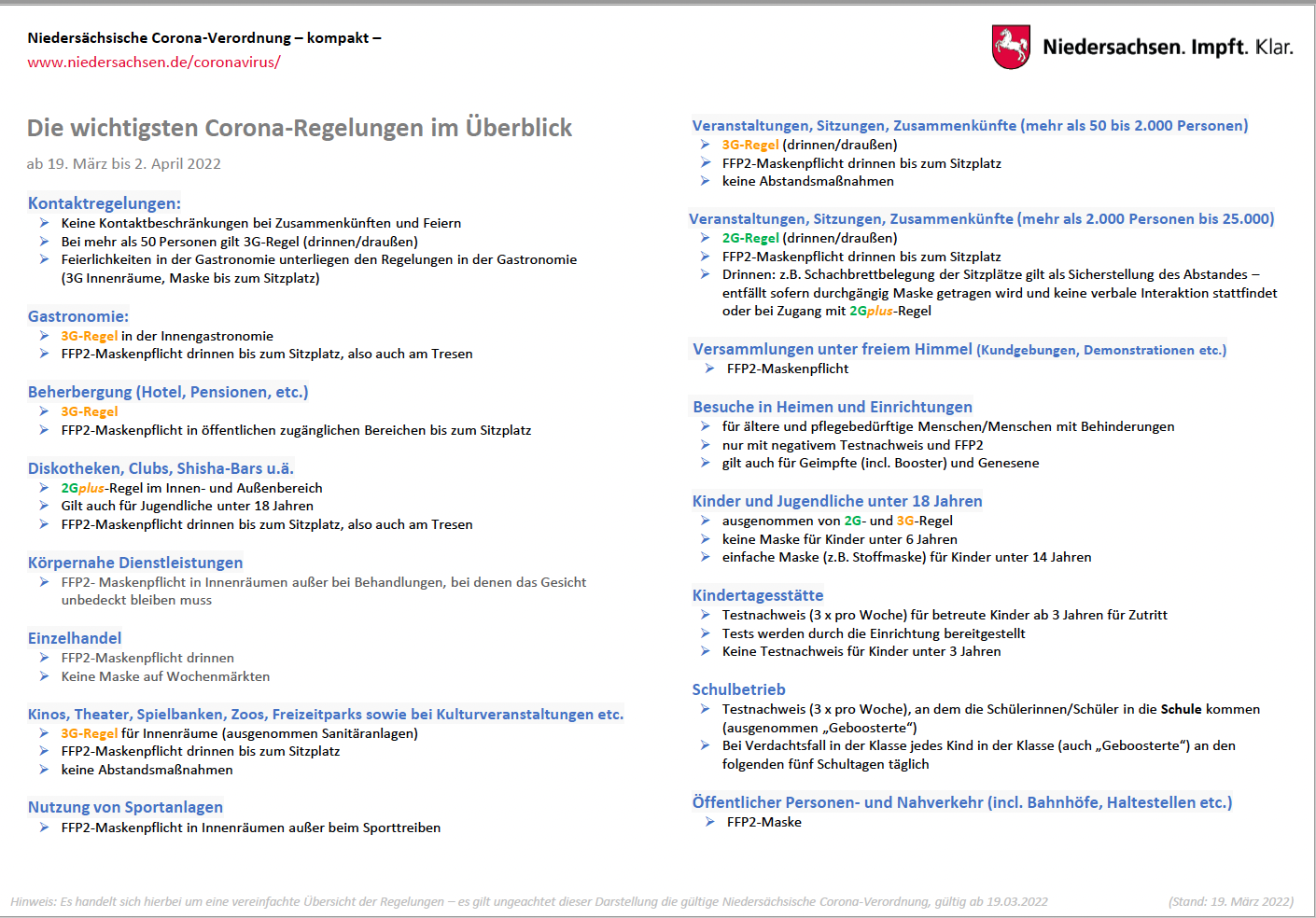Screen dimensions: 1316x918
Task: Click the 'Kindertagesstätte' section heading
Action: 758,595
